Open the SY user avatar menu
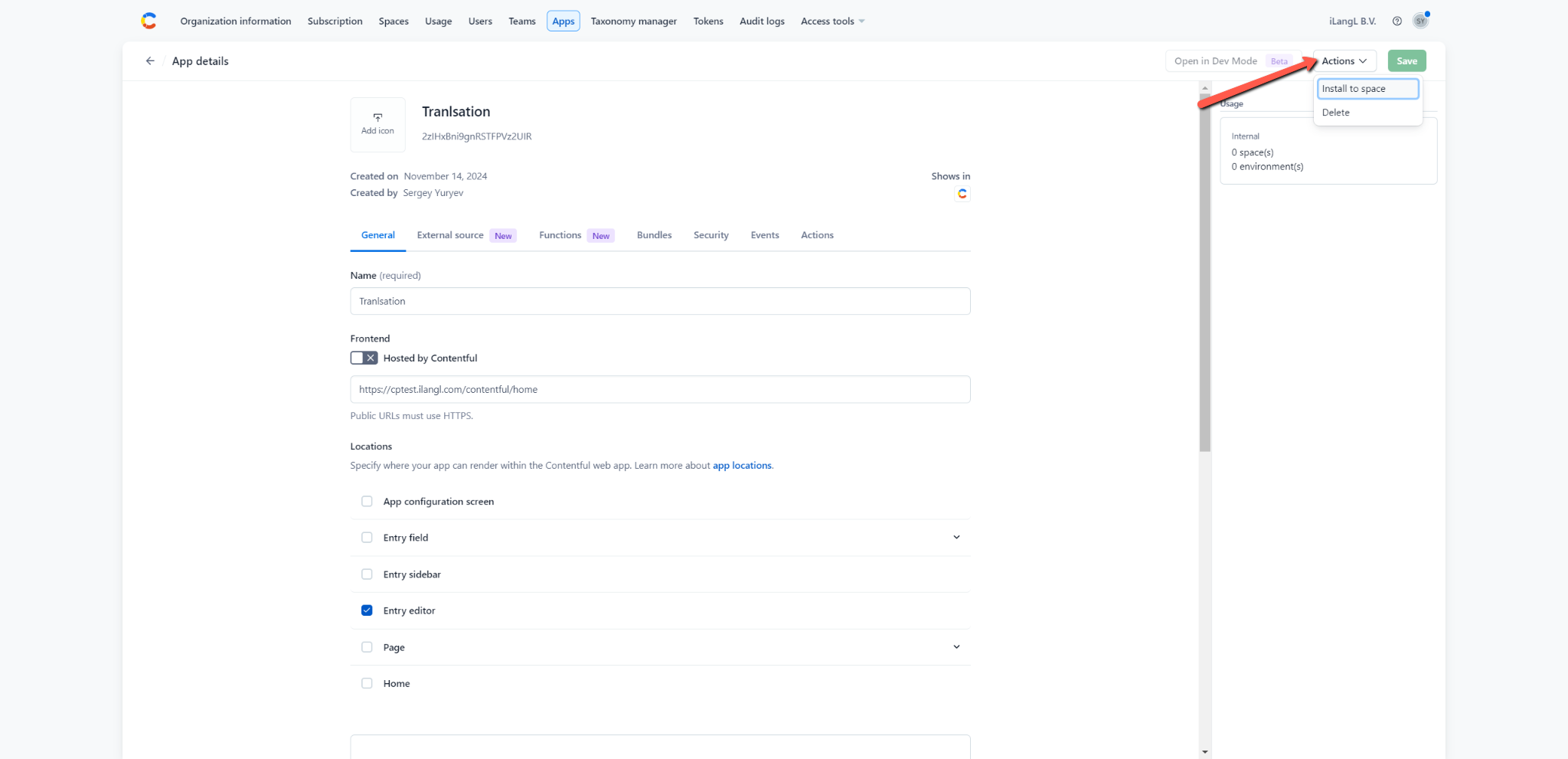1568x759 pixels. (x=1421, y=21)
